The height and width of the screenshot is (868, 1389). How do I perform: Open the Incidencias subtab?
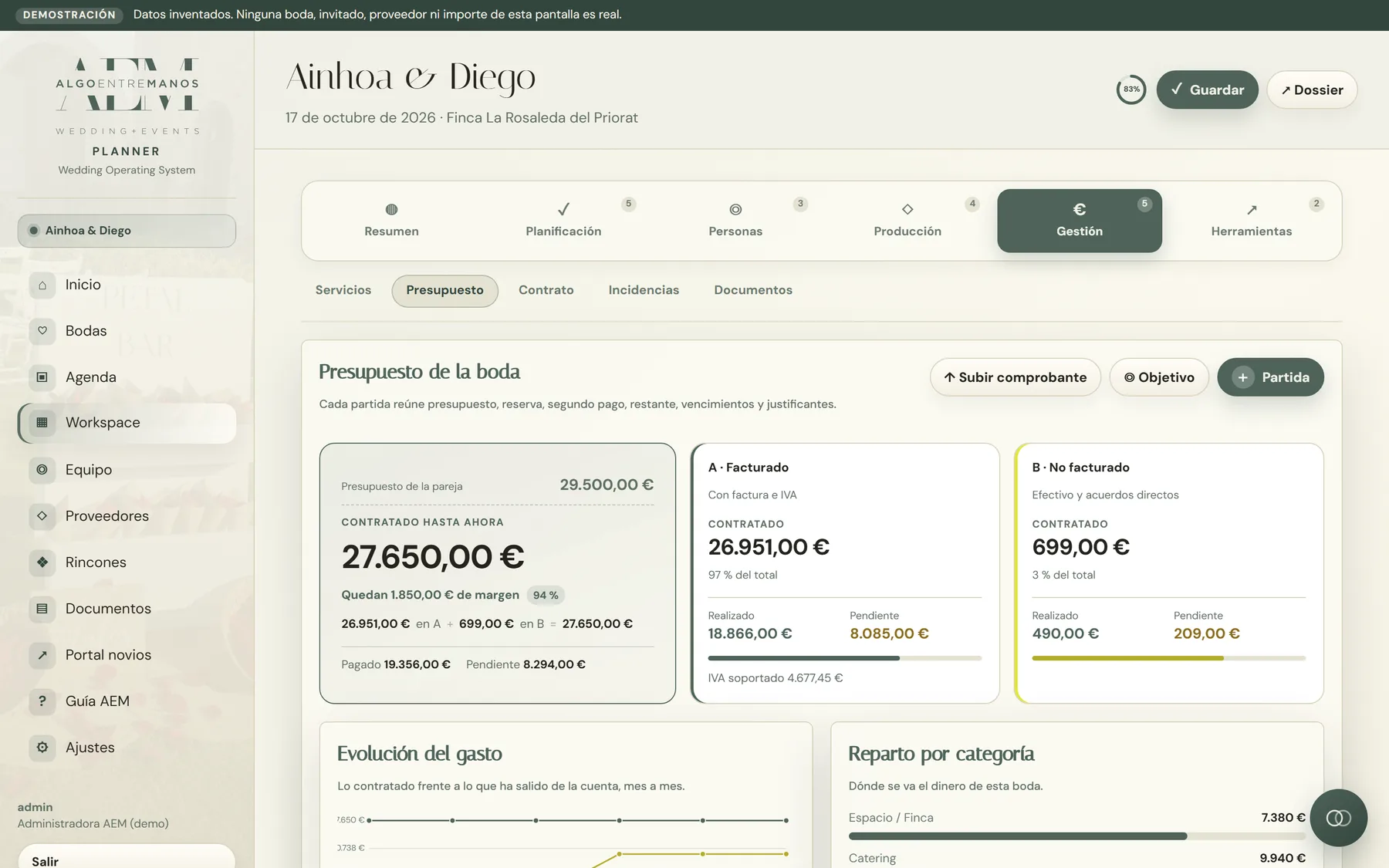(644, 290)
